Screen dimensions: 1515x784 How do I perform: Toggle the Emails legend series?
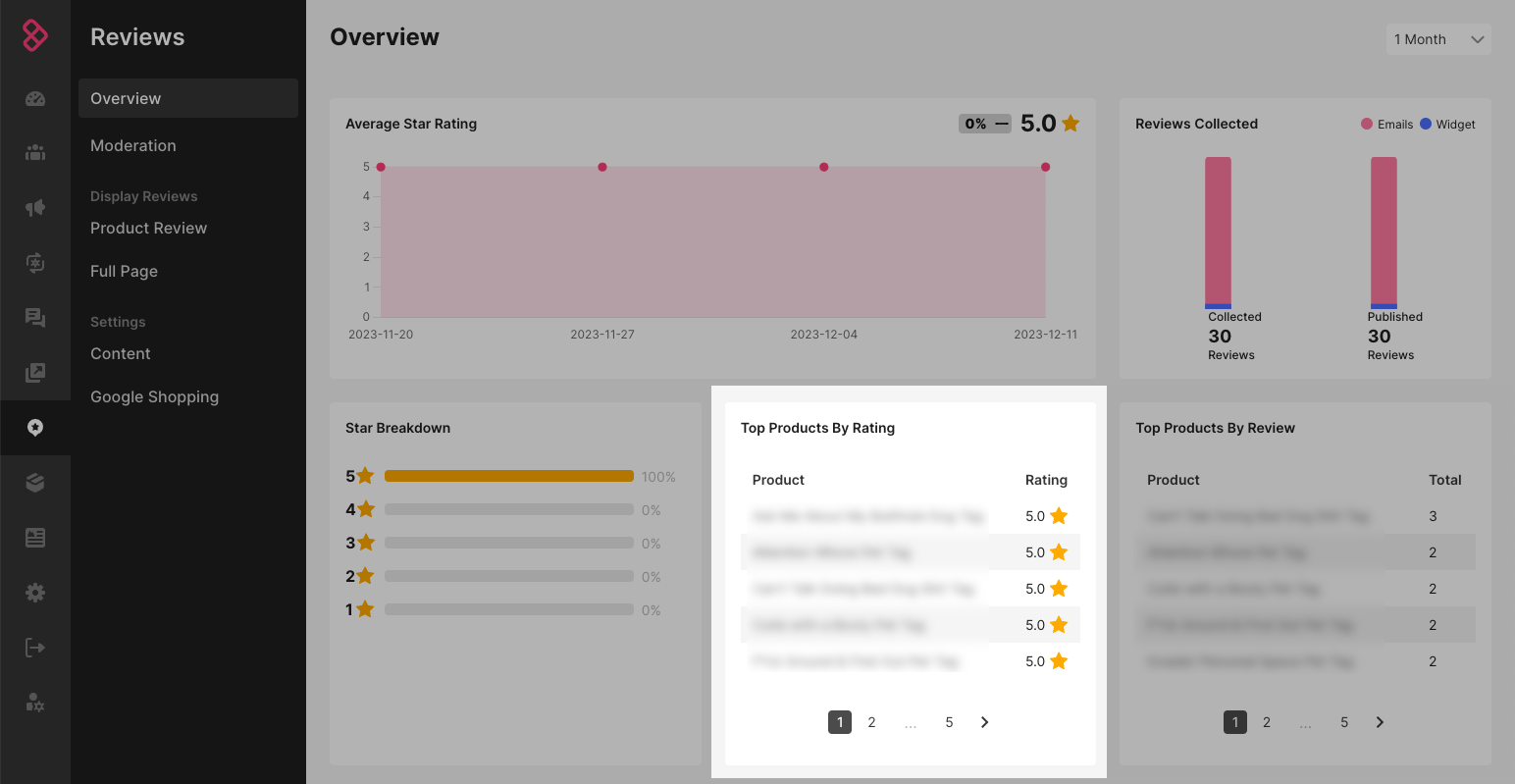tap(1386, 125)
